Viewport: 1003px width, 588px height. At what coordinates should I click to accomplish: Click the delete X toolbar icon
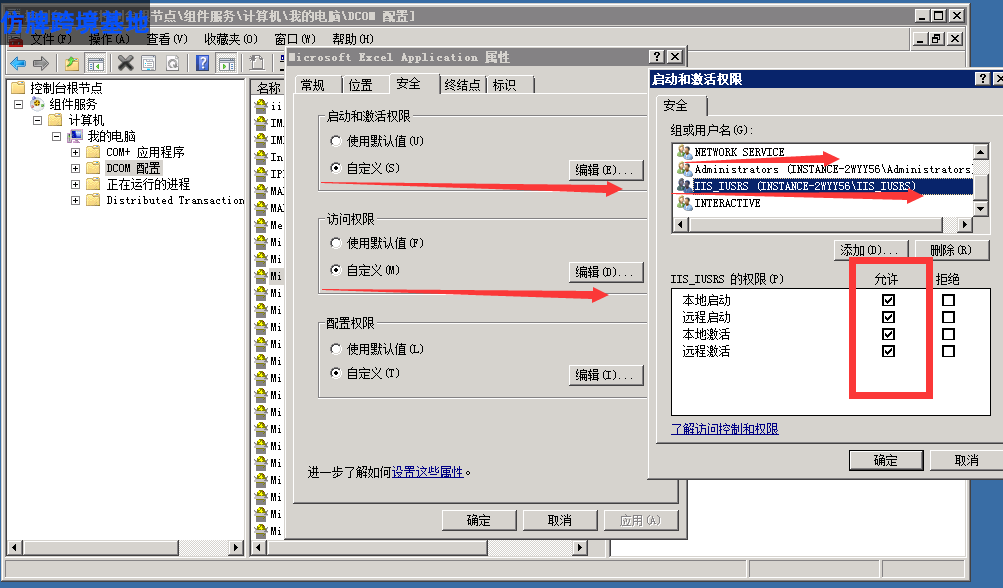pos(125,63)
